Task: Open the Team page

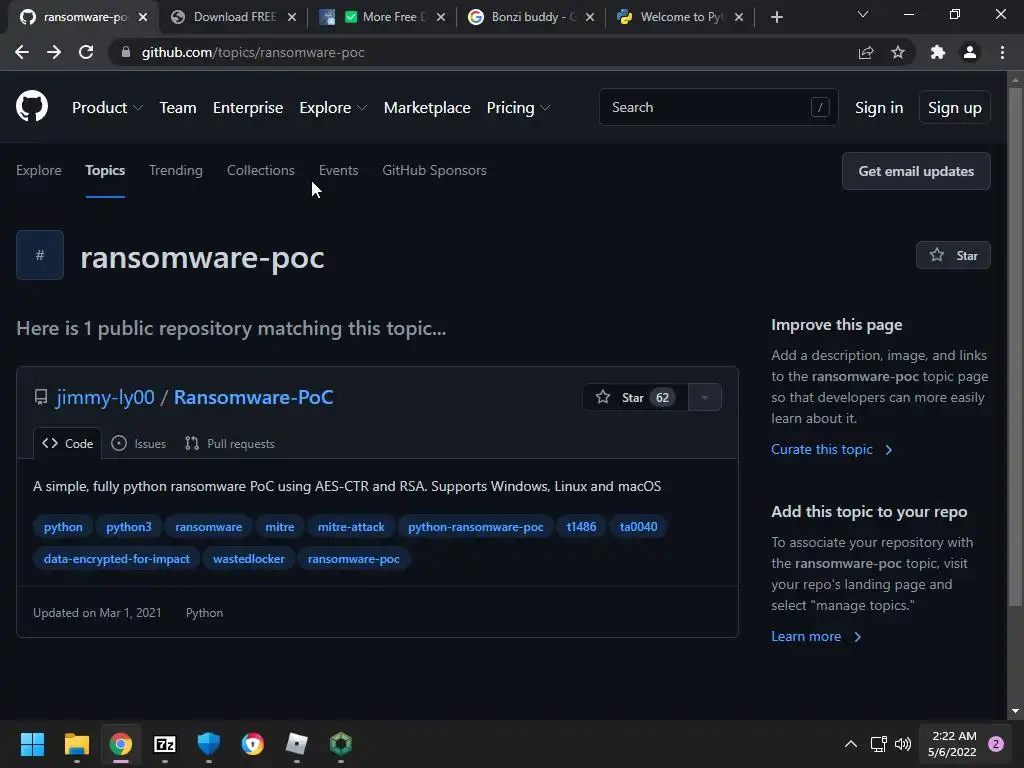Action: 178,107
